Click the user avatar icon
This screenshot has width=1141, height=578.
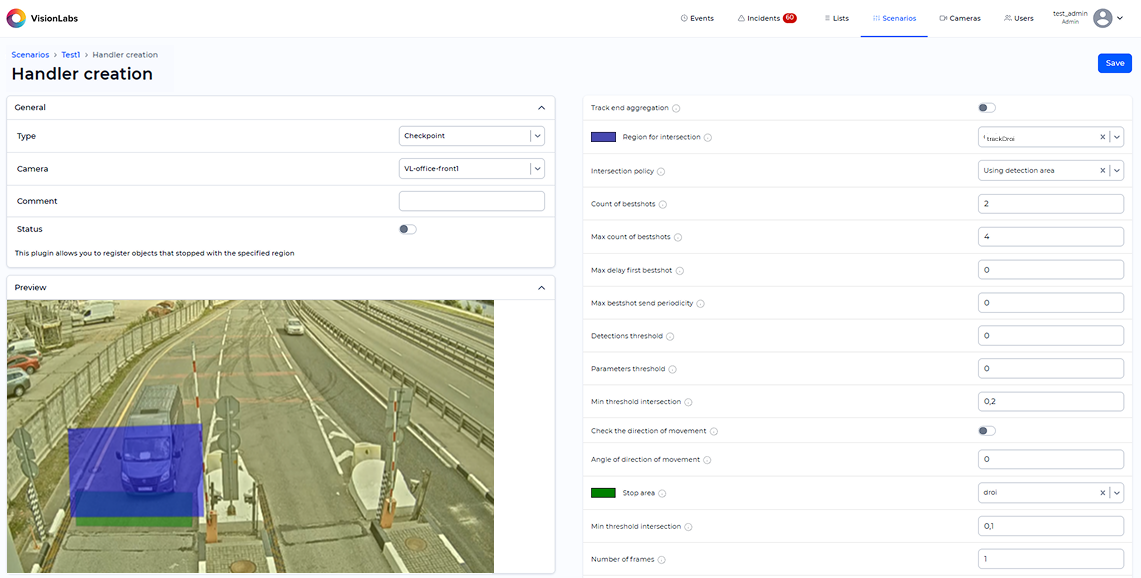click(x=1102, y=18)
